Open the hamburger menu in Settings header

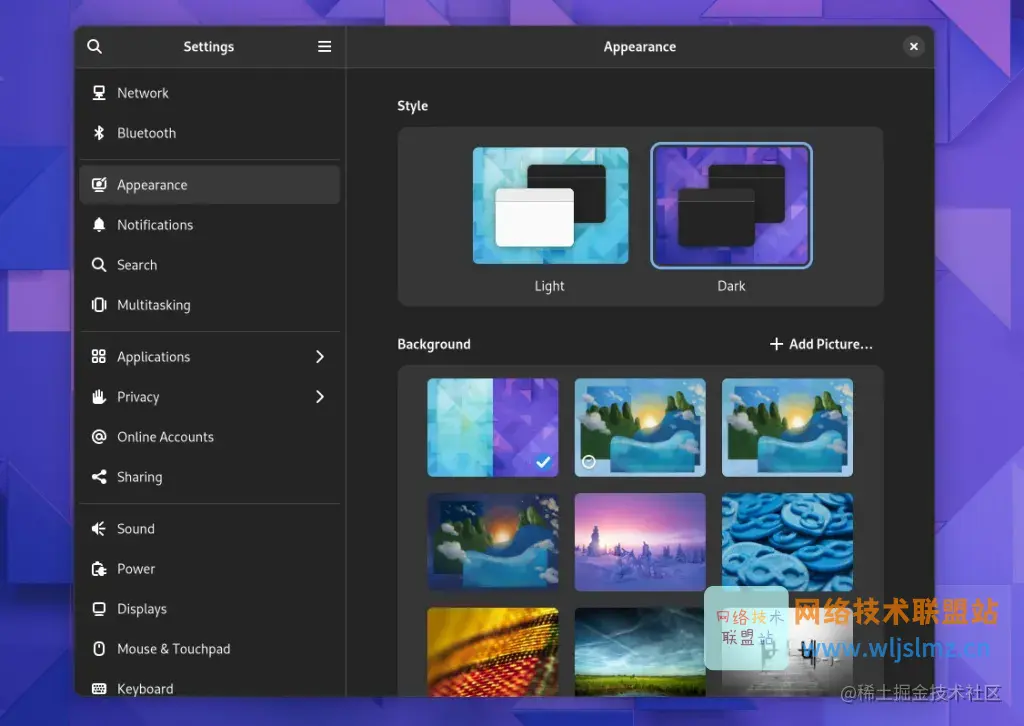(x=325, y=46)
